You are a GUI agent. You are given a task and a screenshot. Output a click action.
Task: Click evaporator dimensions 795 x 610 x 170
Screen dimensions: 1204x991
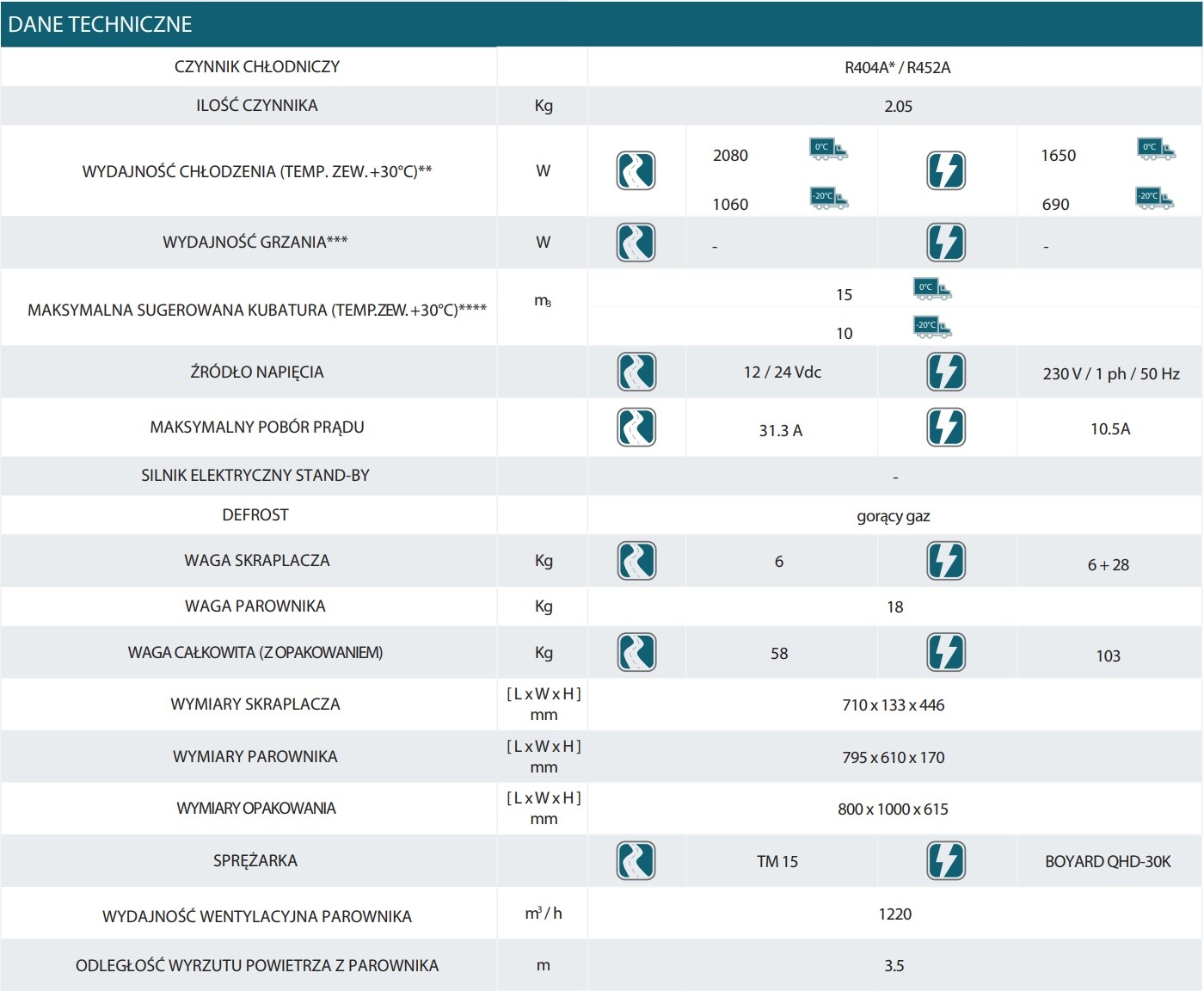tap(894, 758)
